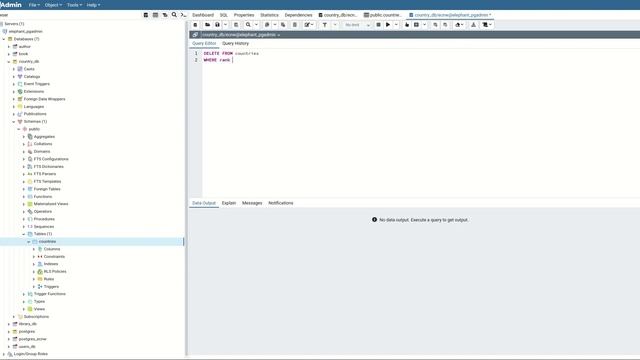Open the Messages output tab
Image resolution: width=640 pixels, height=360 pixels.
252,203
